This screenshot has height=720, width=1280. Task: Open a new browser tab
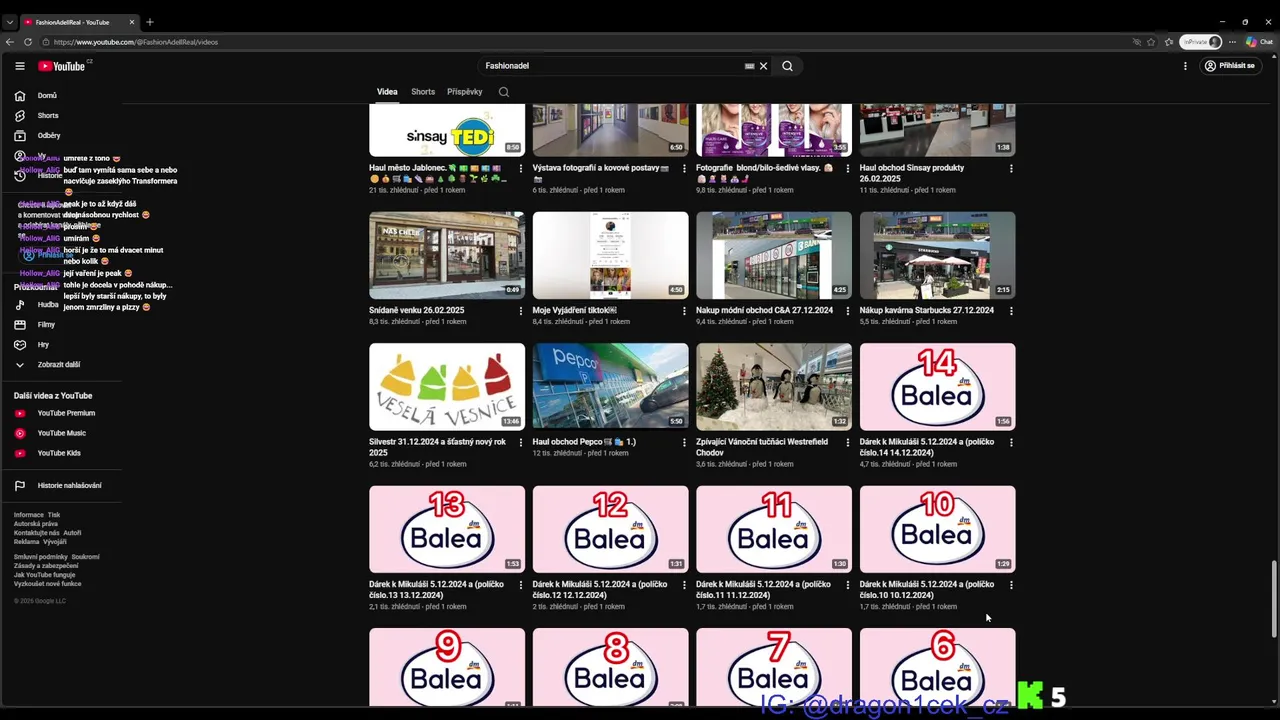click(x=150, y=22)
